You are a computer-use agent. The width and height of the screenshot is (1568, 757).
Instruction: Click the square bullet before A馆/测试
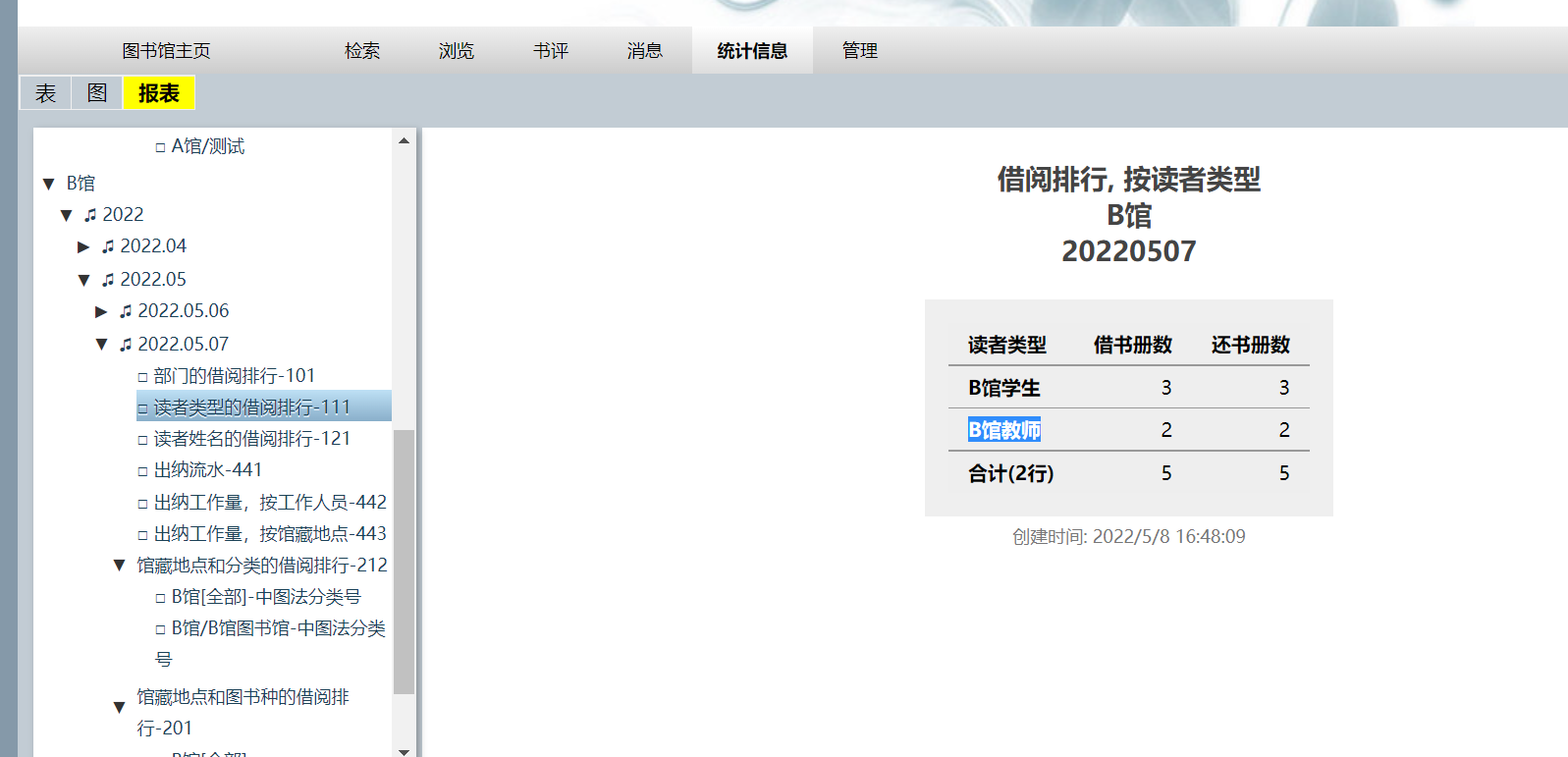tap(160, 147)
